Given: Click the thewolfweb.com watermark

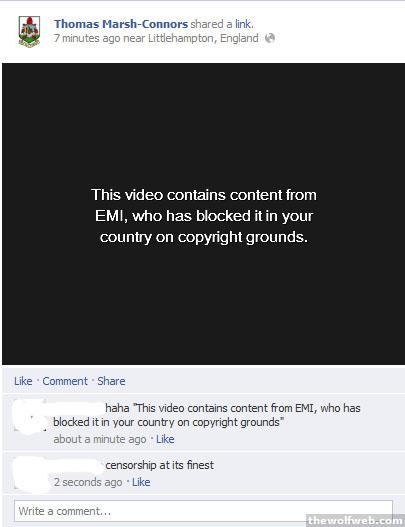Looking at the screenshot, I should tap(356, 520).
